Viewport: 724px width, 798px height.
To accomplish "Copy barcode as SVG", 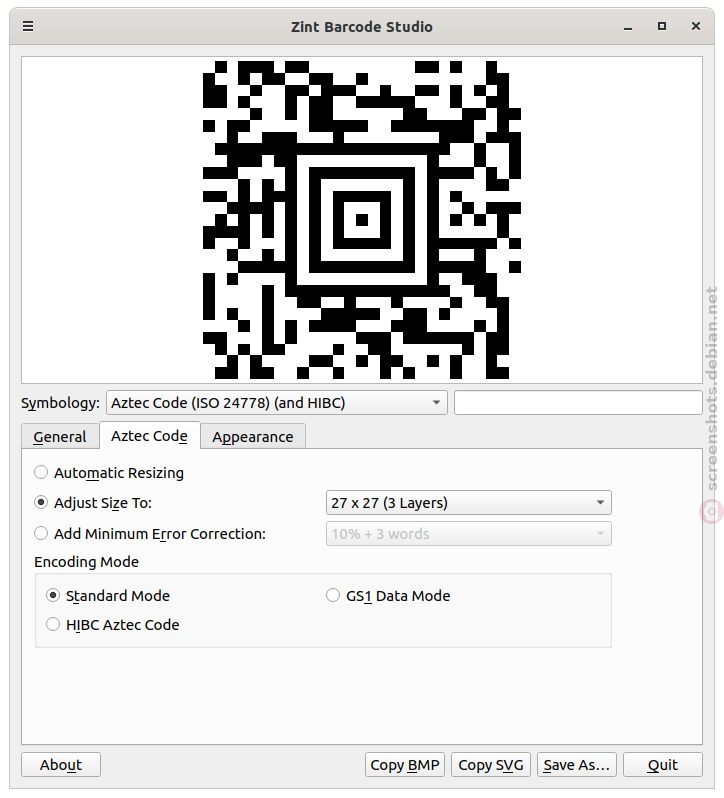I will click(491, 764).
